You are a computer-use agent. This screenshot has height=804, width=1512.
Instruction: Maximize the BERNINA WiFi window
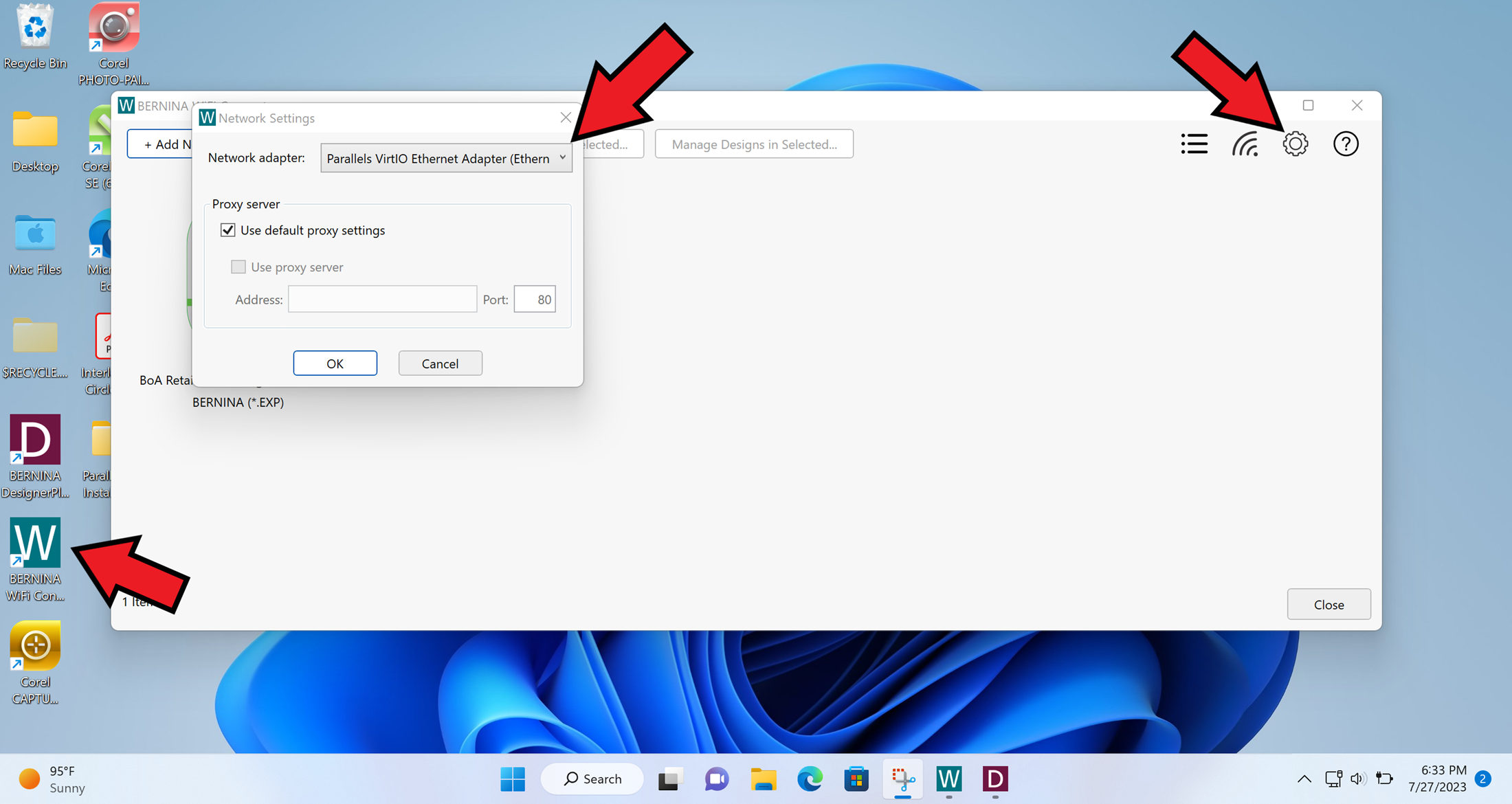pos(1308,105)
